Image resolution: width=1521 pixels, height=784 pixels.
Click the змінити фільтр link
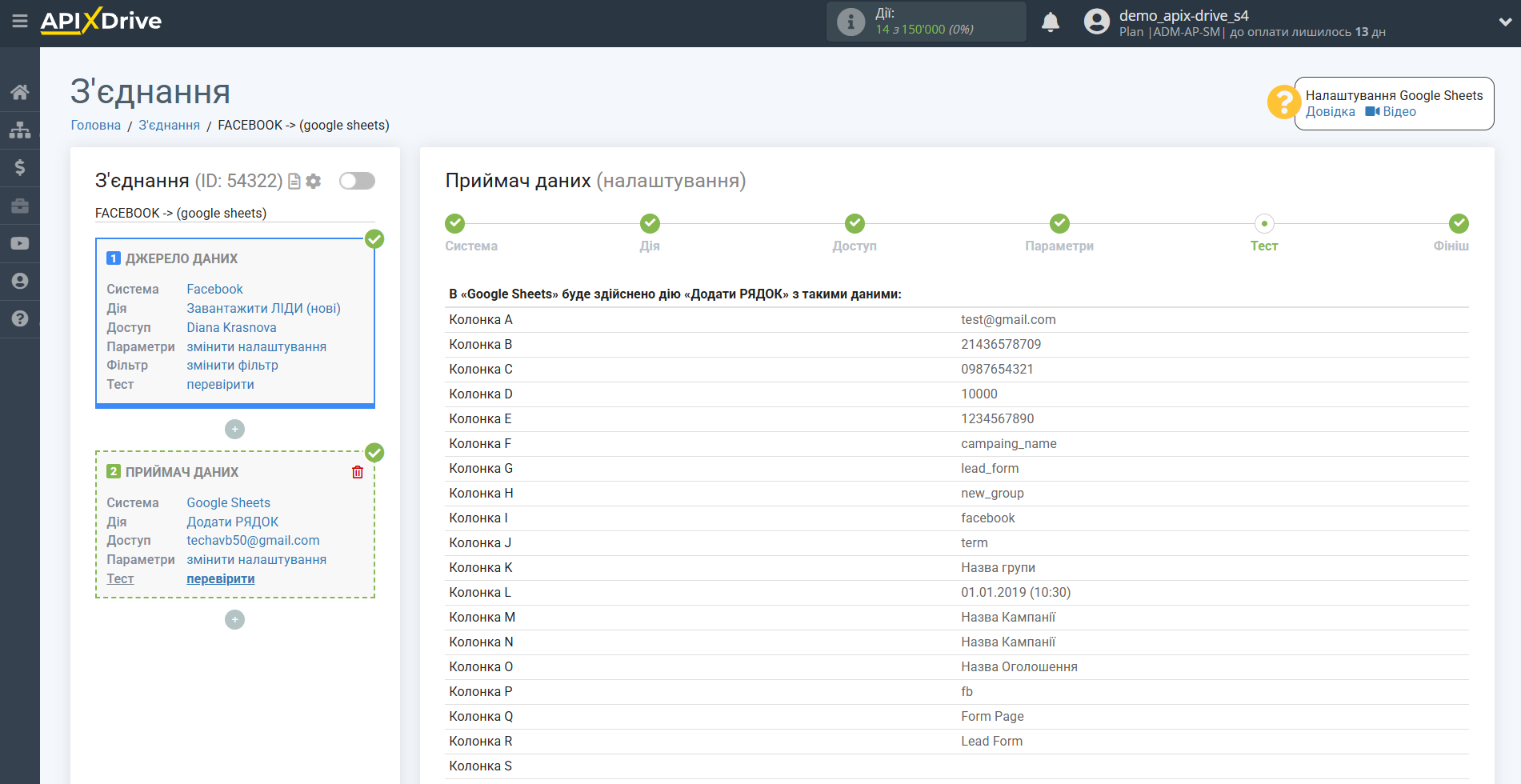(x=232, y=365)
